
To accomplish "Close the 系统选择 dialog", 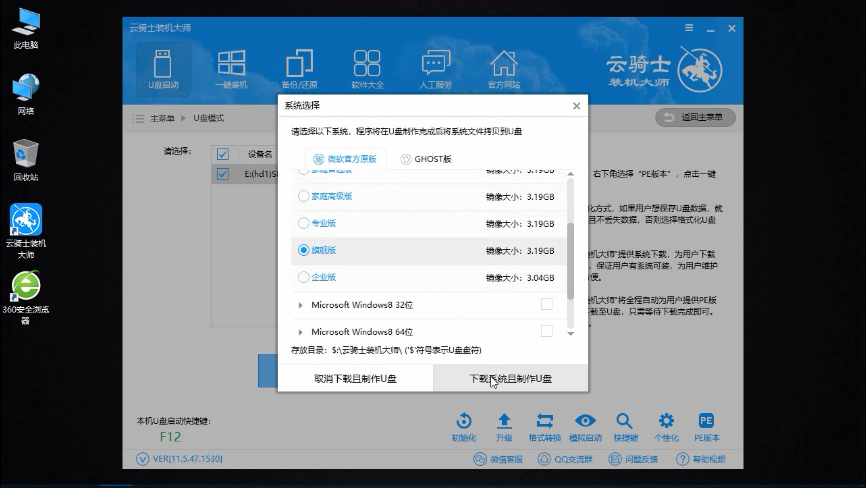I will (577, 105).
